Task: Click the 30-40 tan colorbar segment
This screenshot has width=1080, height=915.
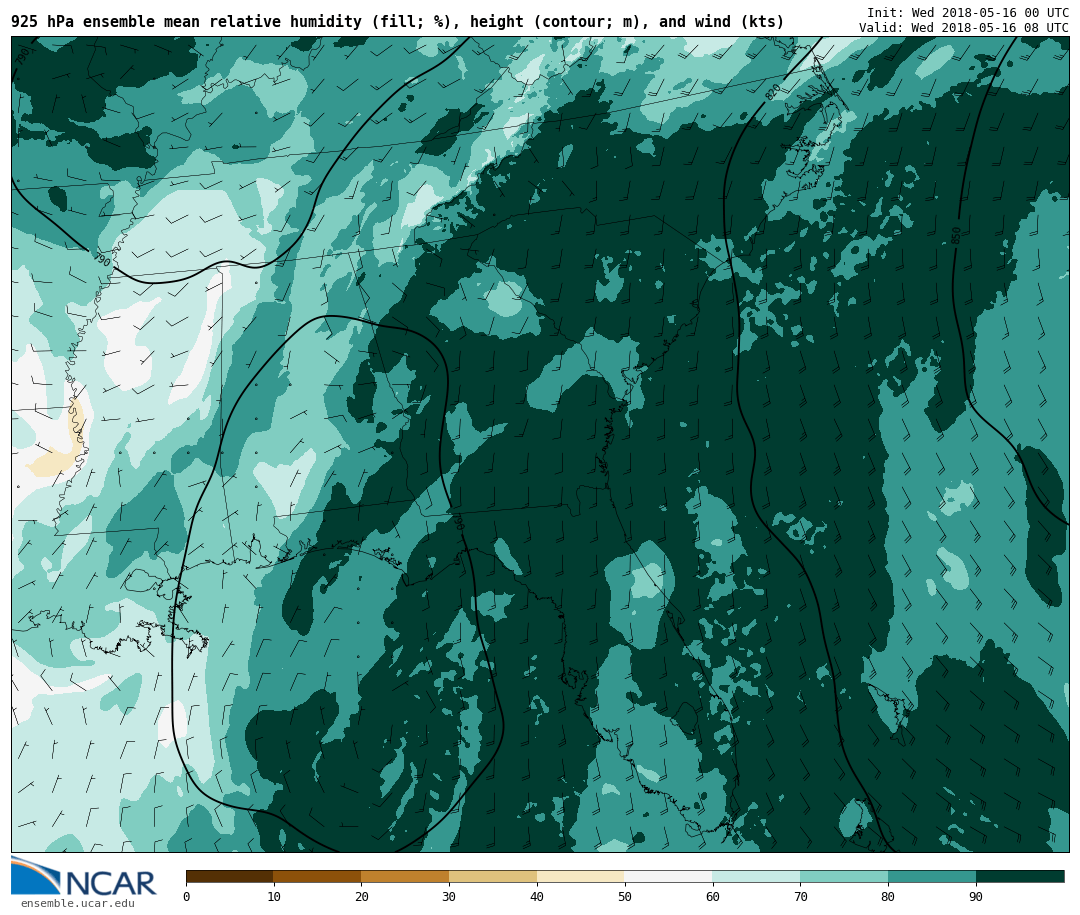Action: 493,876
